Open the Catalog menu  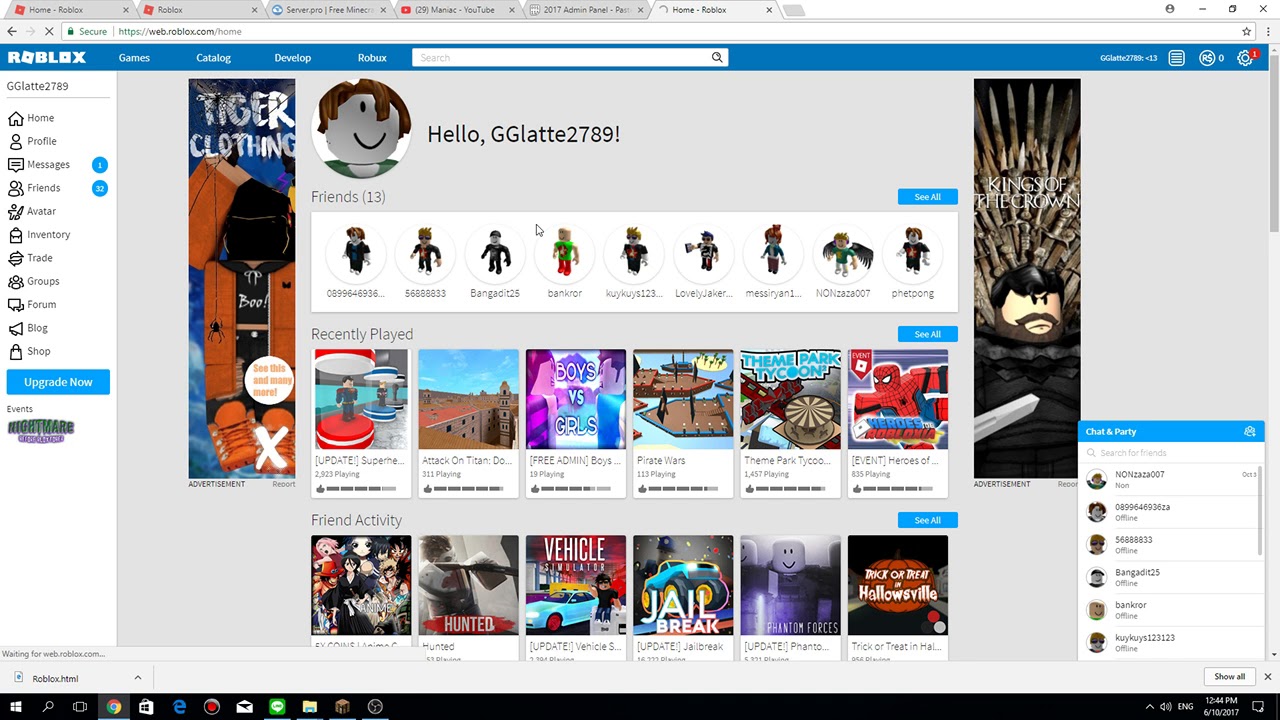213,58
